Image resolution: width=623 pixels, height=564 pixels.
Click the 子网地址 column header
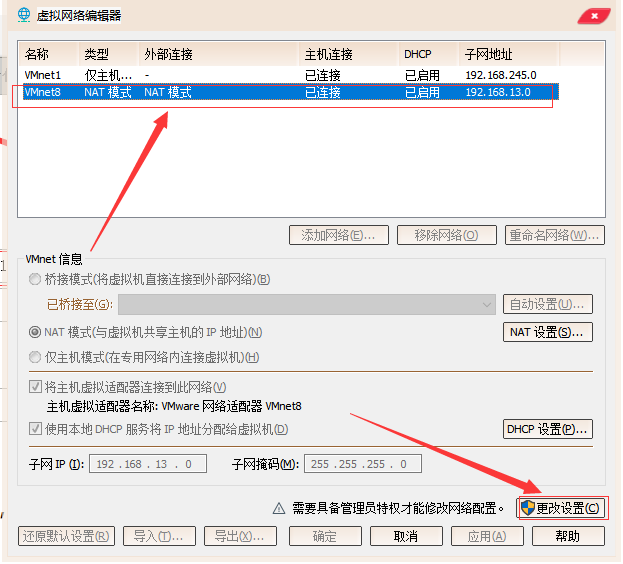[x=509, y=54]
